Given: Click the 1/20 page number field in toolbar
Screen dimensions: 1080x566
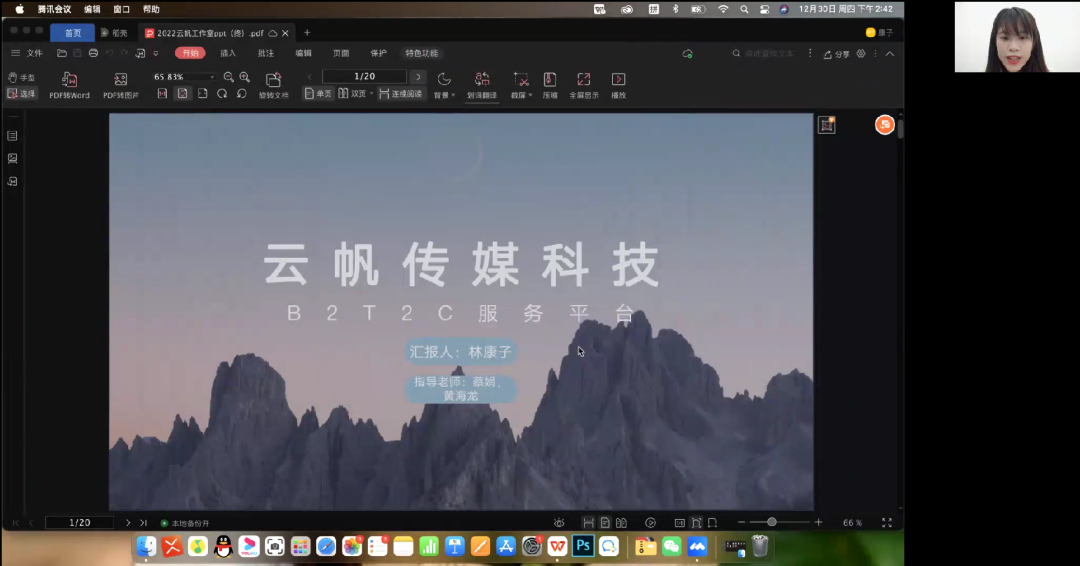Looking at the screenshot, I should pos(364,77).
